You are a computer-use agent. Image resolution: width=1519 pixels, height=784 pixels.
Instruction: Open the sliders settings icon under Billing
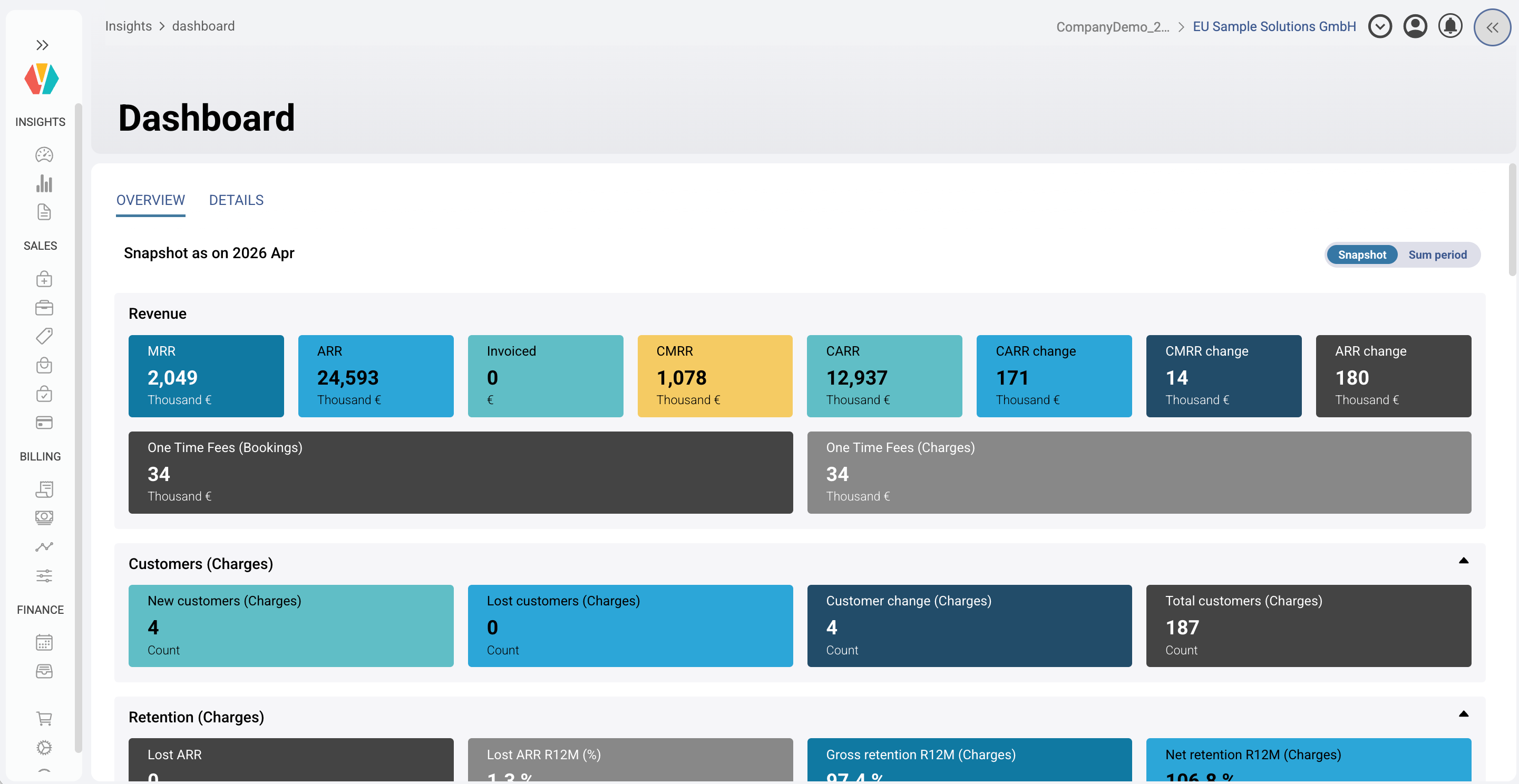tap(44, 575)
